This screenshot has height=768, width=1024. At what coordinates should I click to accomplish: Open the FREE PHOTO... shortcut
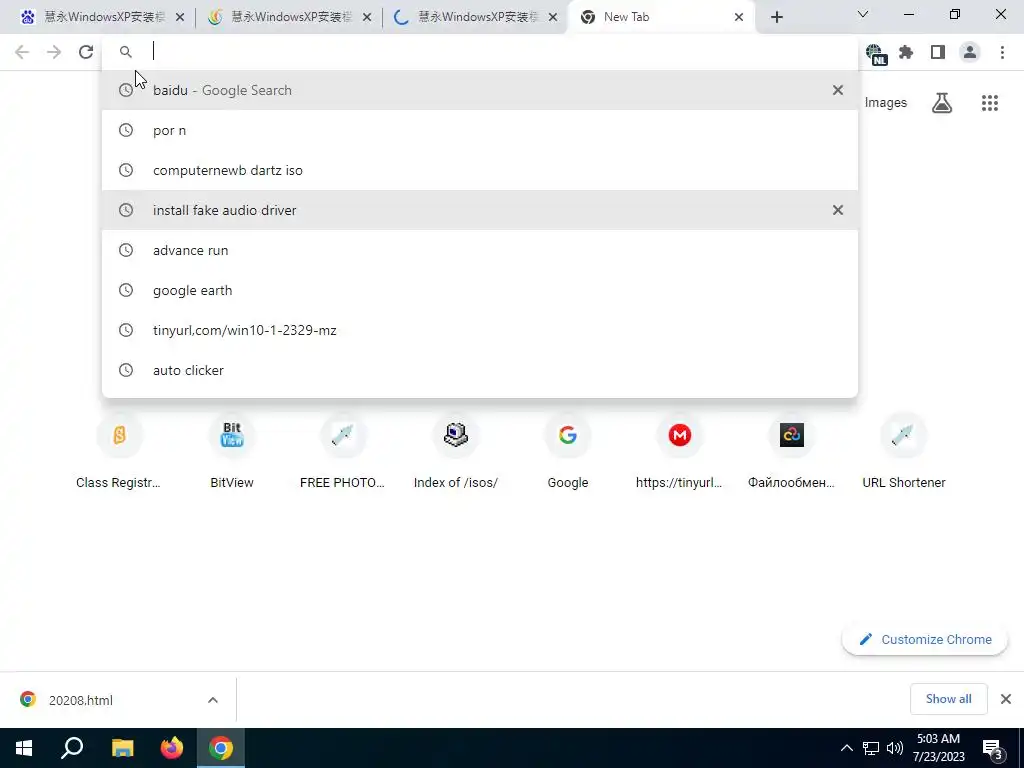point(342,451)
